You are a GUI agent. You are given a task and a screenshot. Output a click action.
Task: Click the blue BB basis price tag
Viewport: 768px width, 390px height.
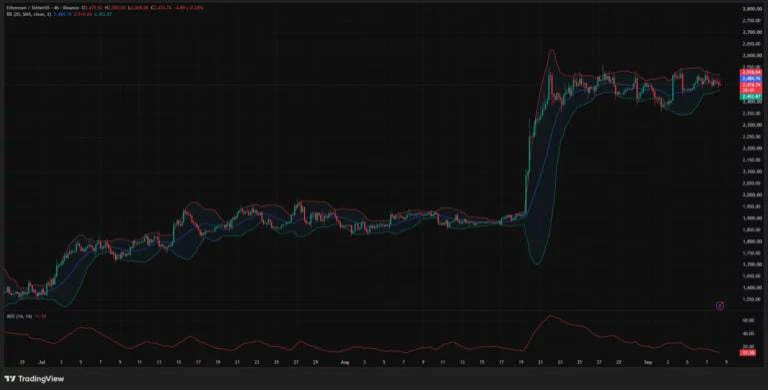pos(751,78)
